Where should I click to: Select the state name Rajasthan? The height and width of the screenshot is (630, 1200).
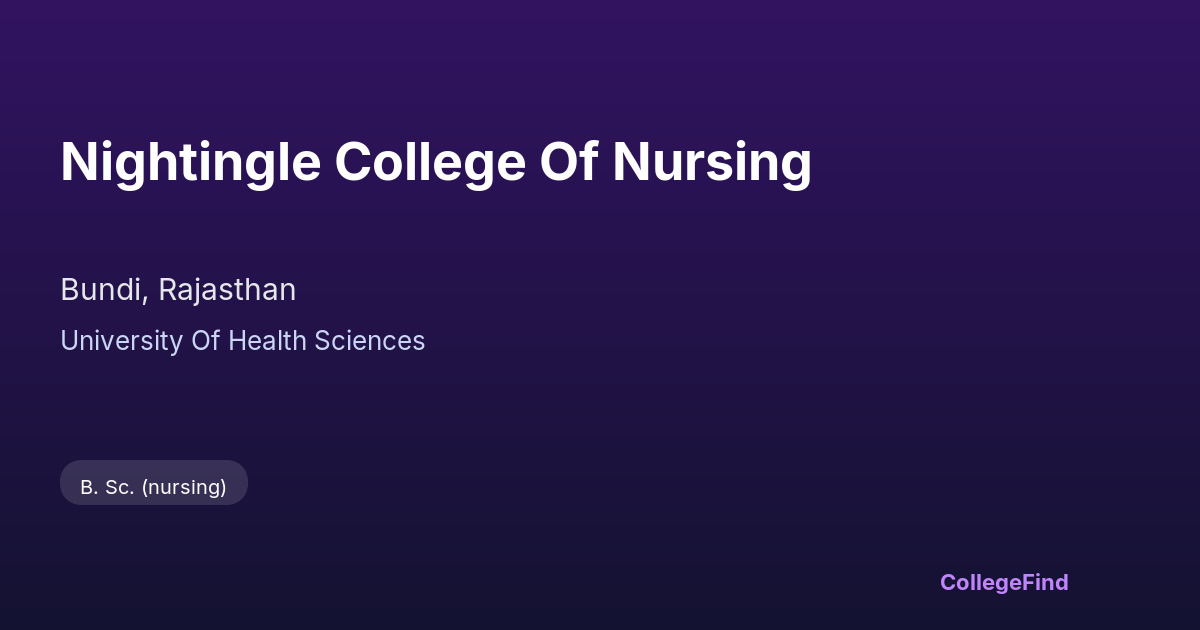tap(227, 290)
